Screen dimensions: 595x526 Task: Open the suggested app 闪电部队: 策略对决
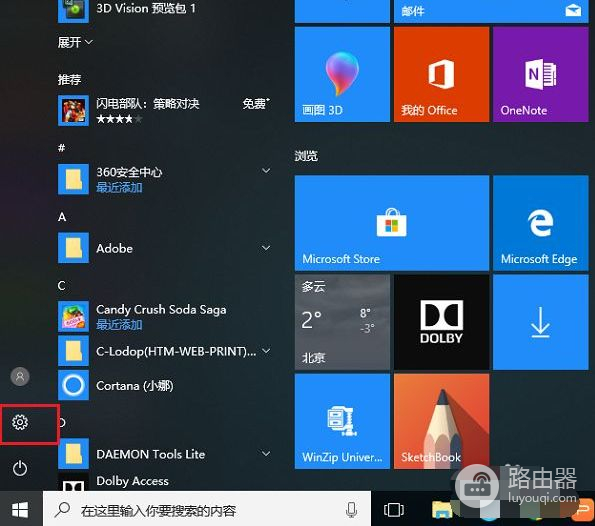pos(165,110)
